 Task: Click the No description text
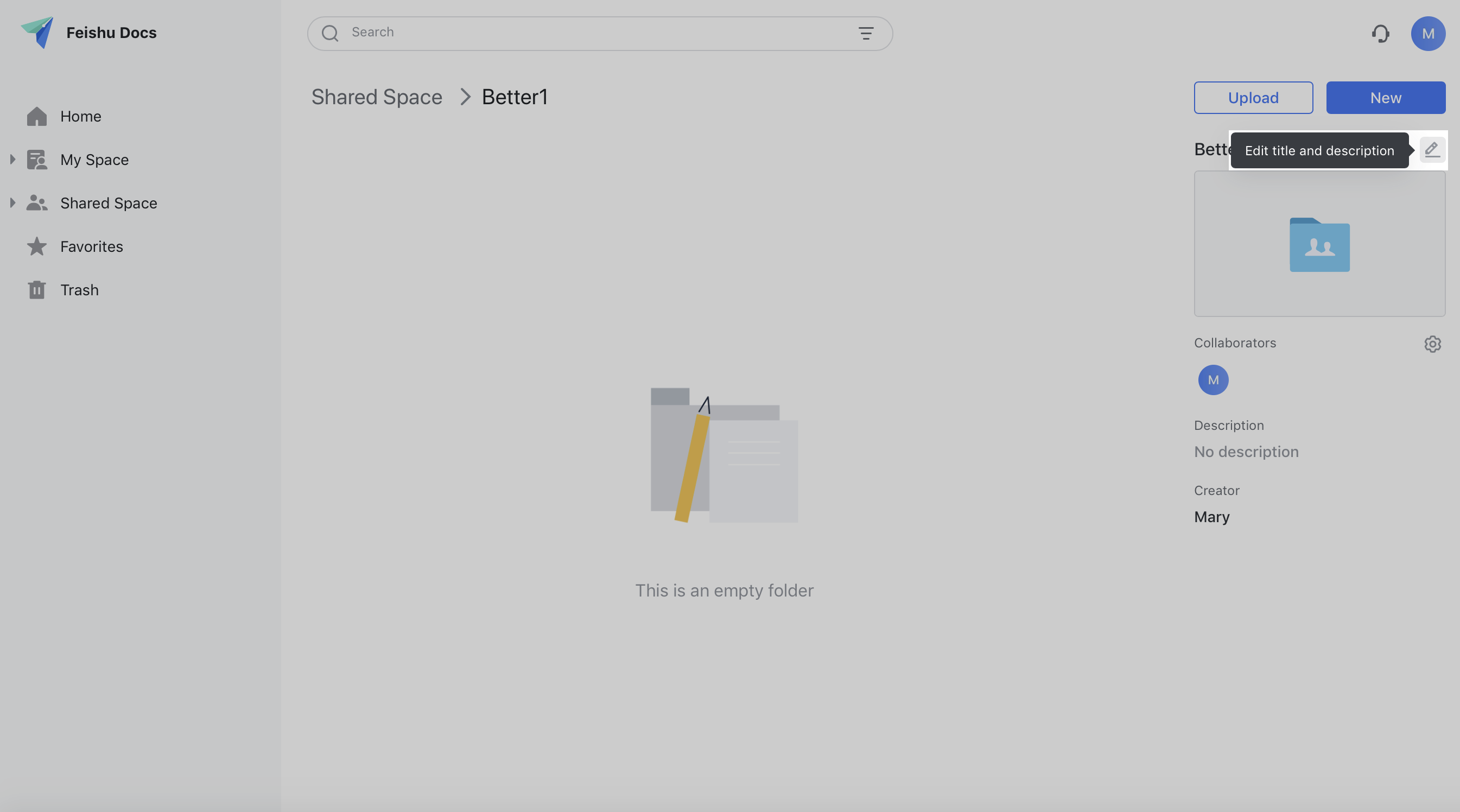point(1246,452)
